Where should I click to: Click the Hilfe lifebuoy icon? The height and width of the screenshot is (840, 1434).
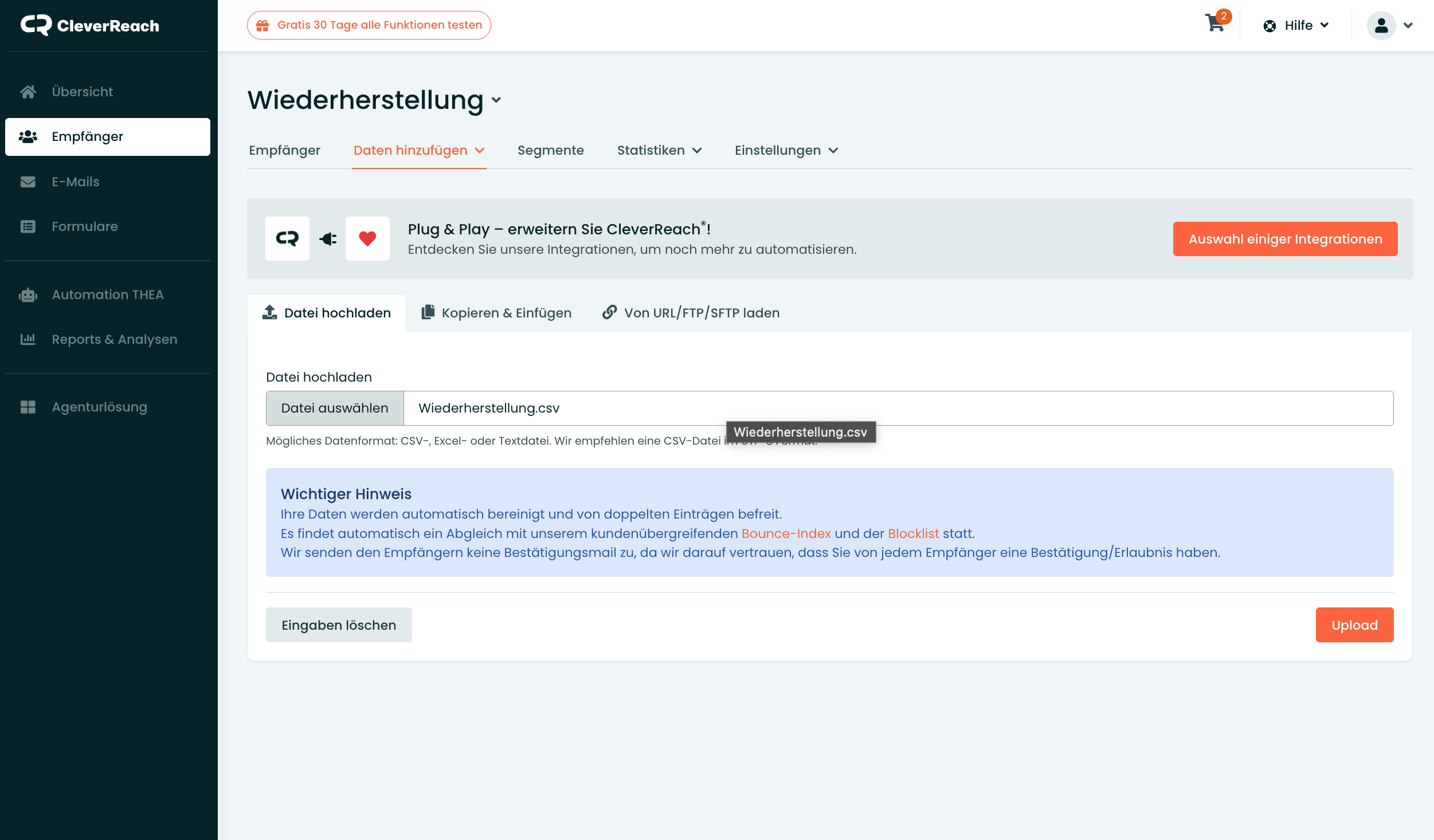[1270, 26]
